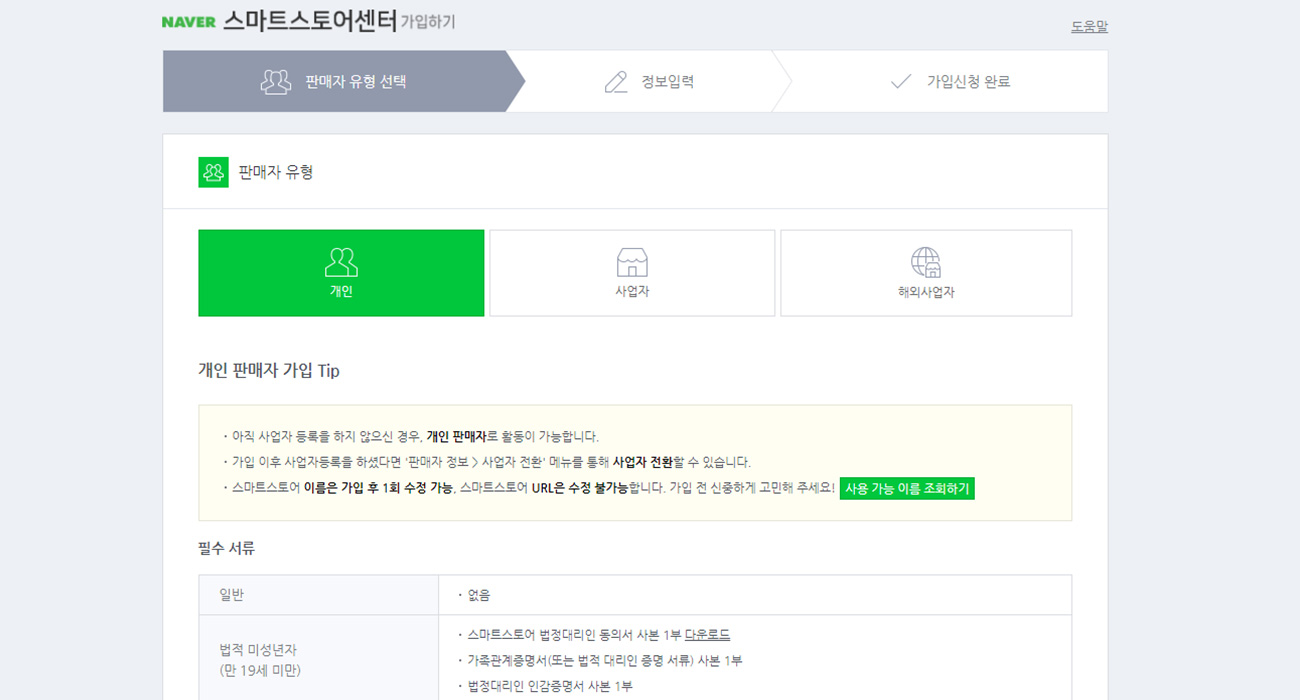Image resolution: width=1300 pixels, height=700 pixels.
Task: Click the 법적 미성년자 row label
Action: pos(259,660)
